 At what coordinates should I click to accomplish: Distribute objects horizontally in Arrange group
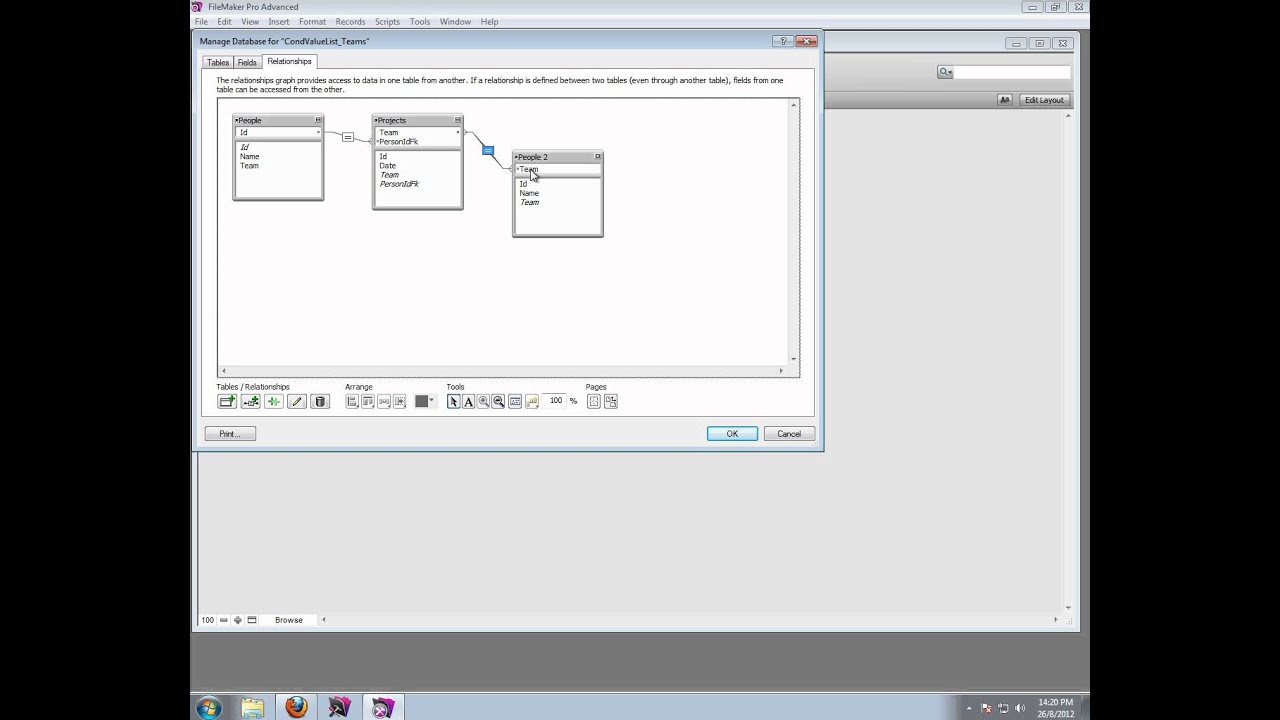pos(384,401)
